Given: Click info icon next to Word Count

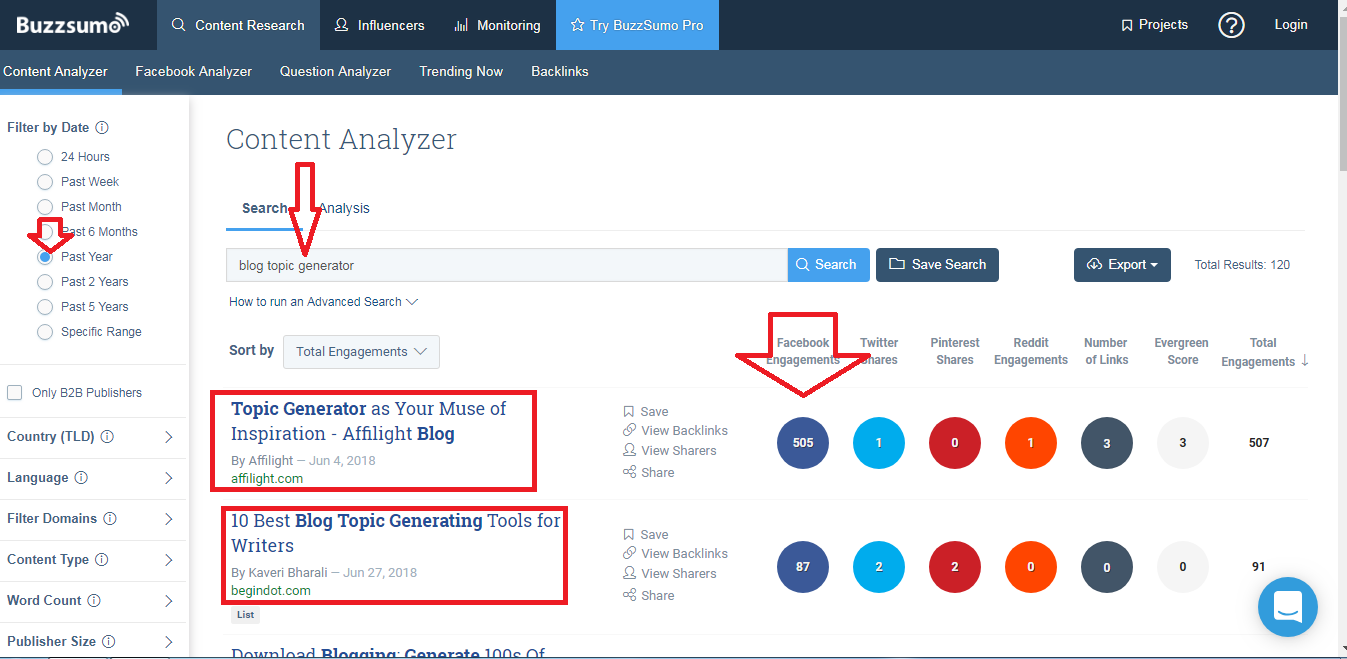Looking at the screenshot, I should tap(94, 601).
